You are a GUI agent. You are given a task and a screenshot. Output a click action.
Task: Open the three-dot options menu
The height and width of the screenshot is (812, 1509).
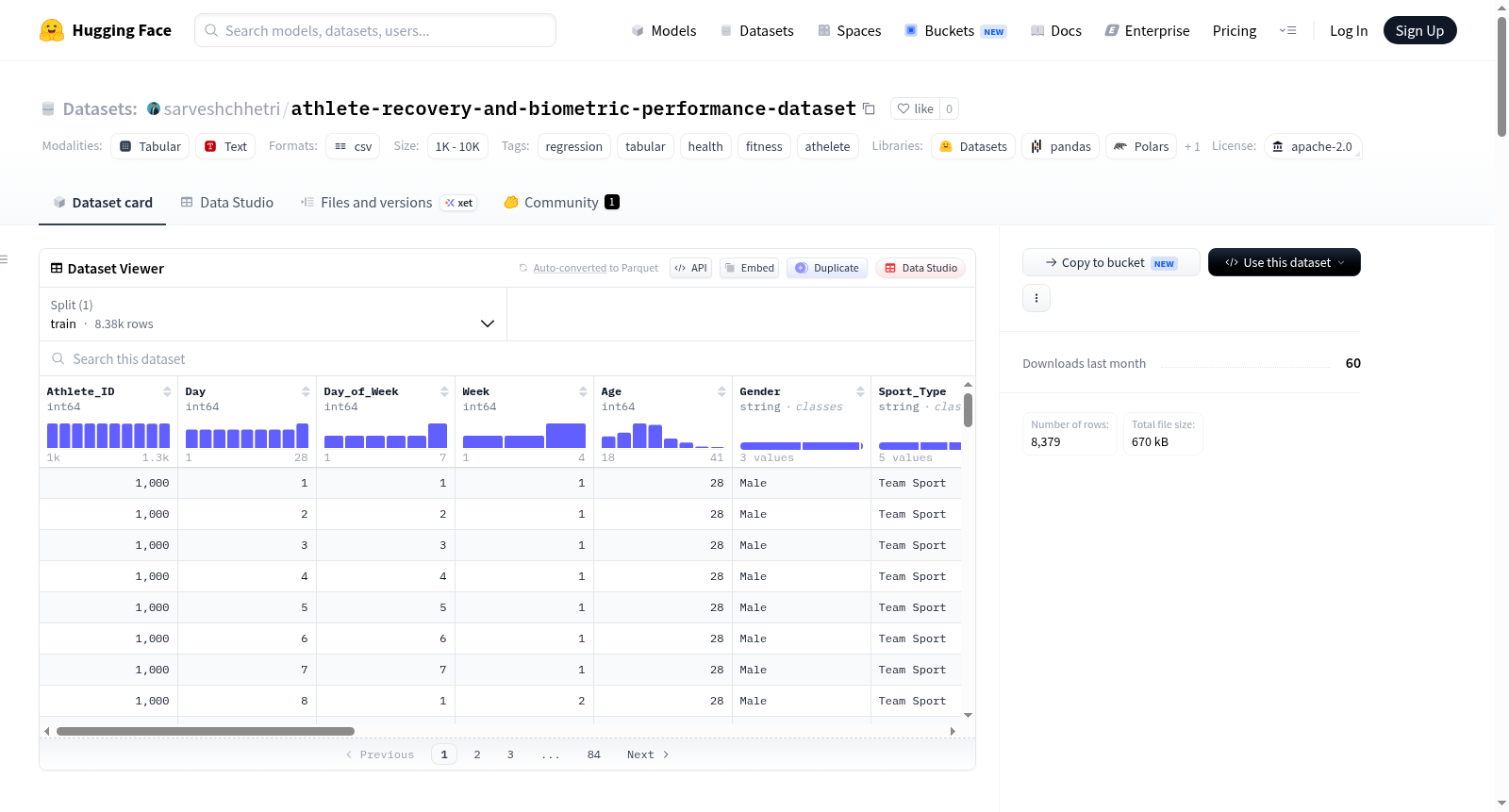1036,298
